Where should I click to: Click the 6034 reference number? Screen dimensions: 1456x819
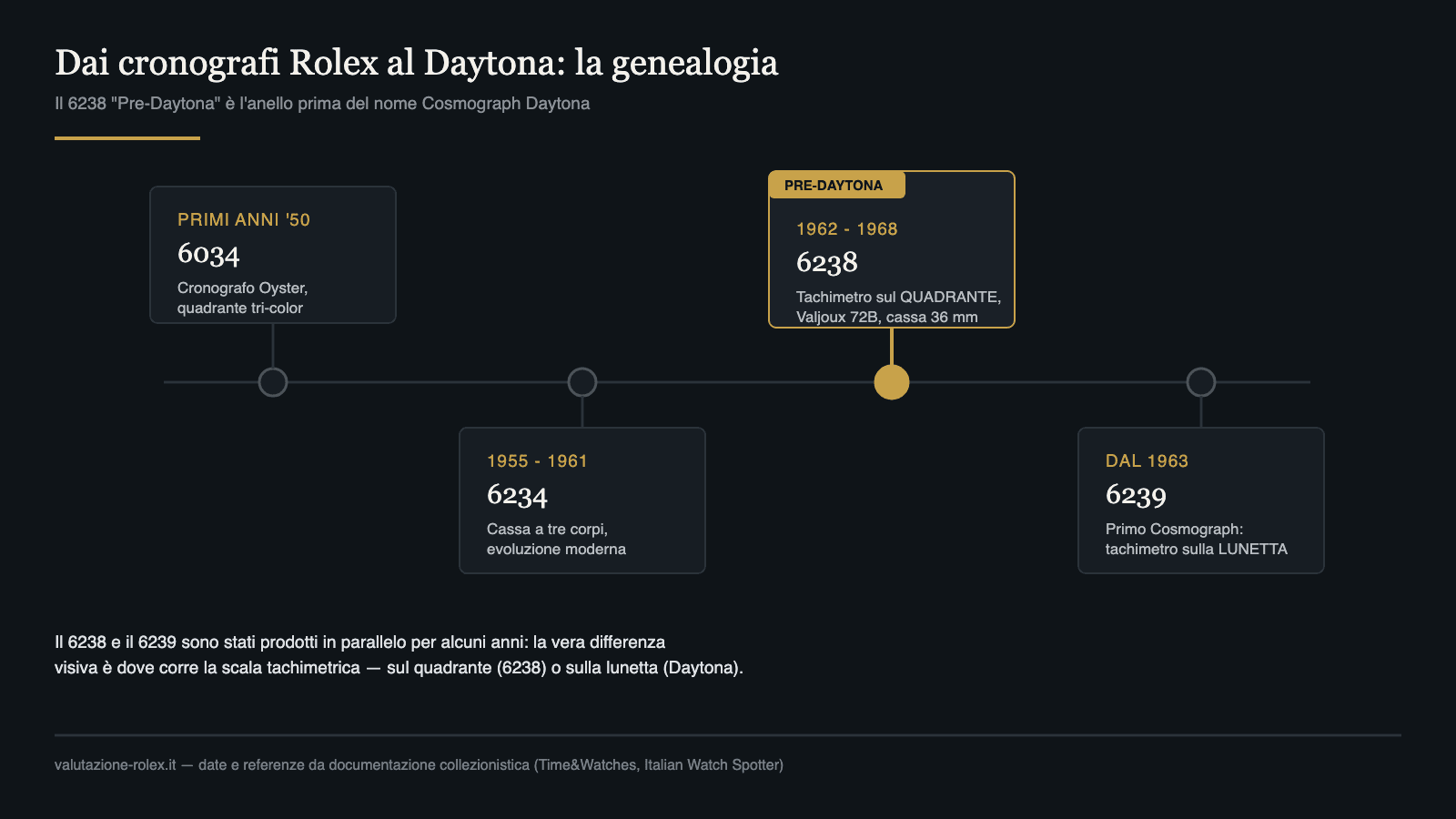[208, 254]
